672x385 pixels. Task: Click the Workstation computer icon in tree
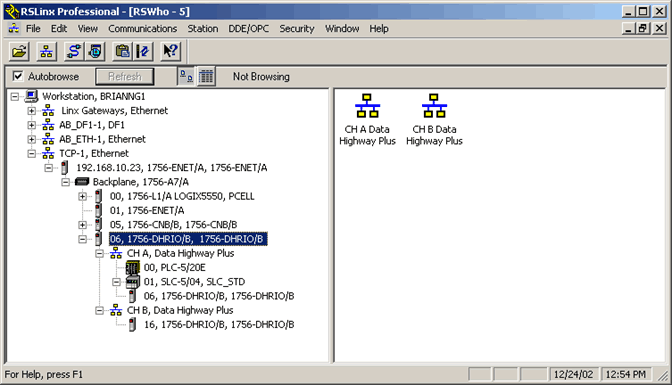[x=31, y=96]
